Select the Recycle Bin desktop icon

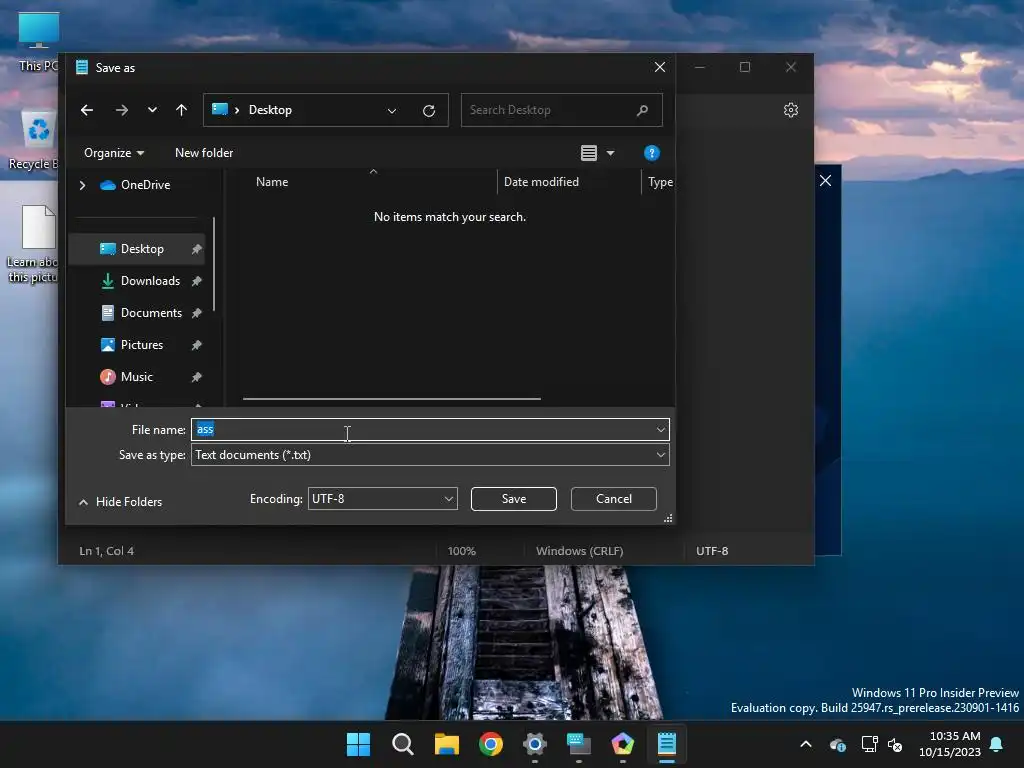(x=34, y=140)
